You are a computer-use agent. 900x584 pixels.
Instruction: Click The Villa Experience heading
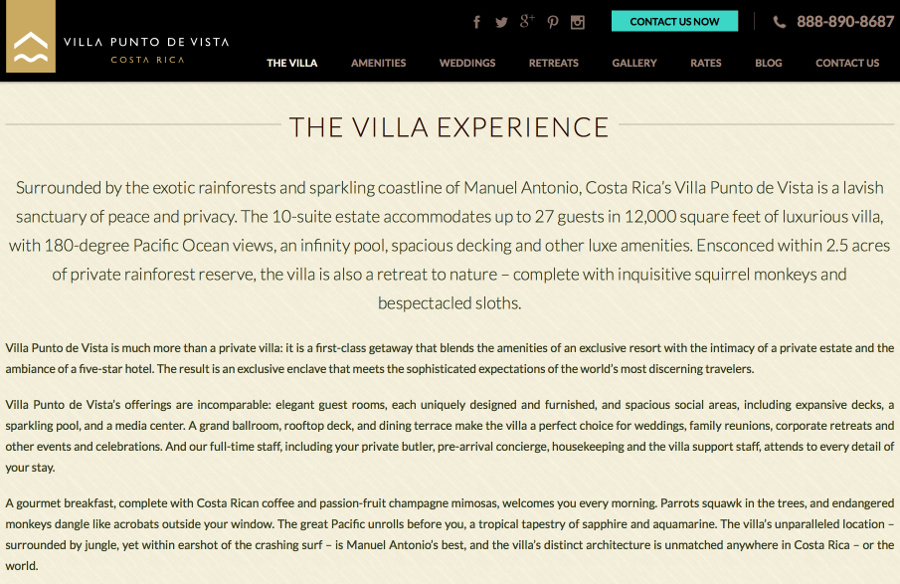coord(449,127)
